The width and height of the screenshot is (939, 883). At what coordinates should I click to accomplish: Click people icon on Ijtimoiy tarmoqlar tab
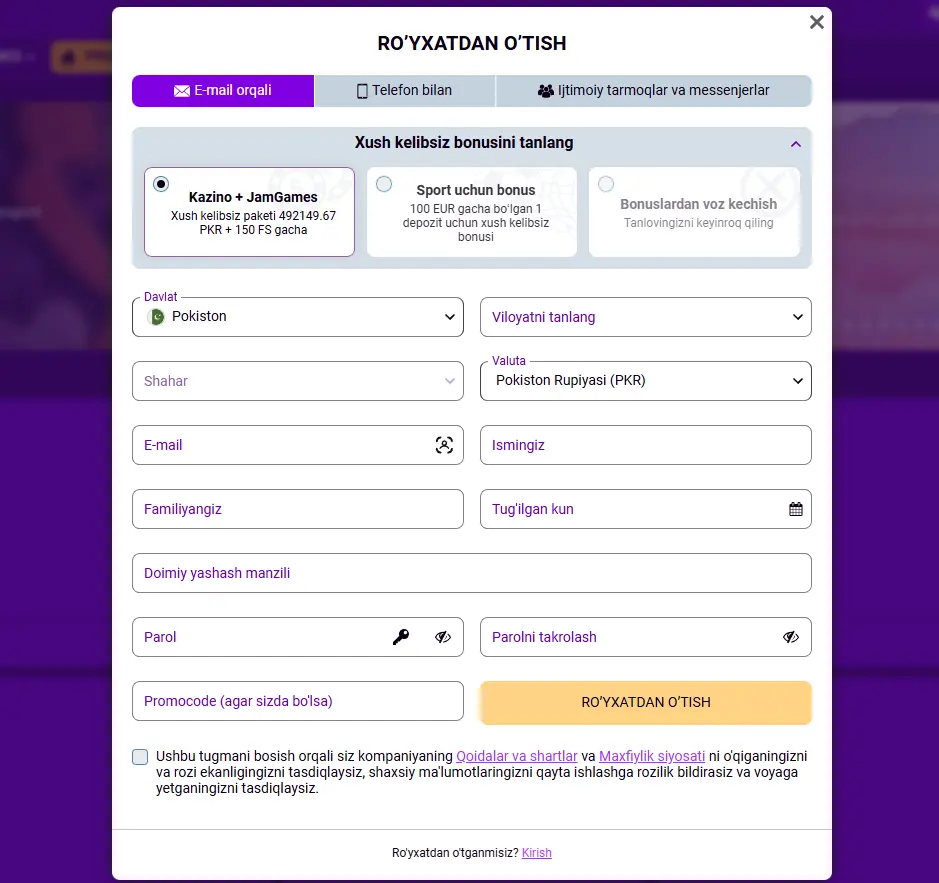tap(545, 90)
